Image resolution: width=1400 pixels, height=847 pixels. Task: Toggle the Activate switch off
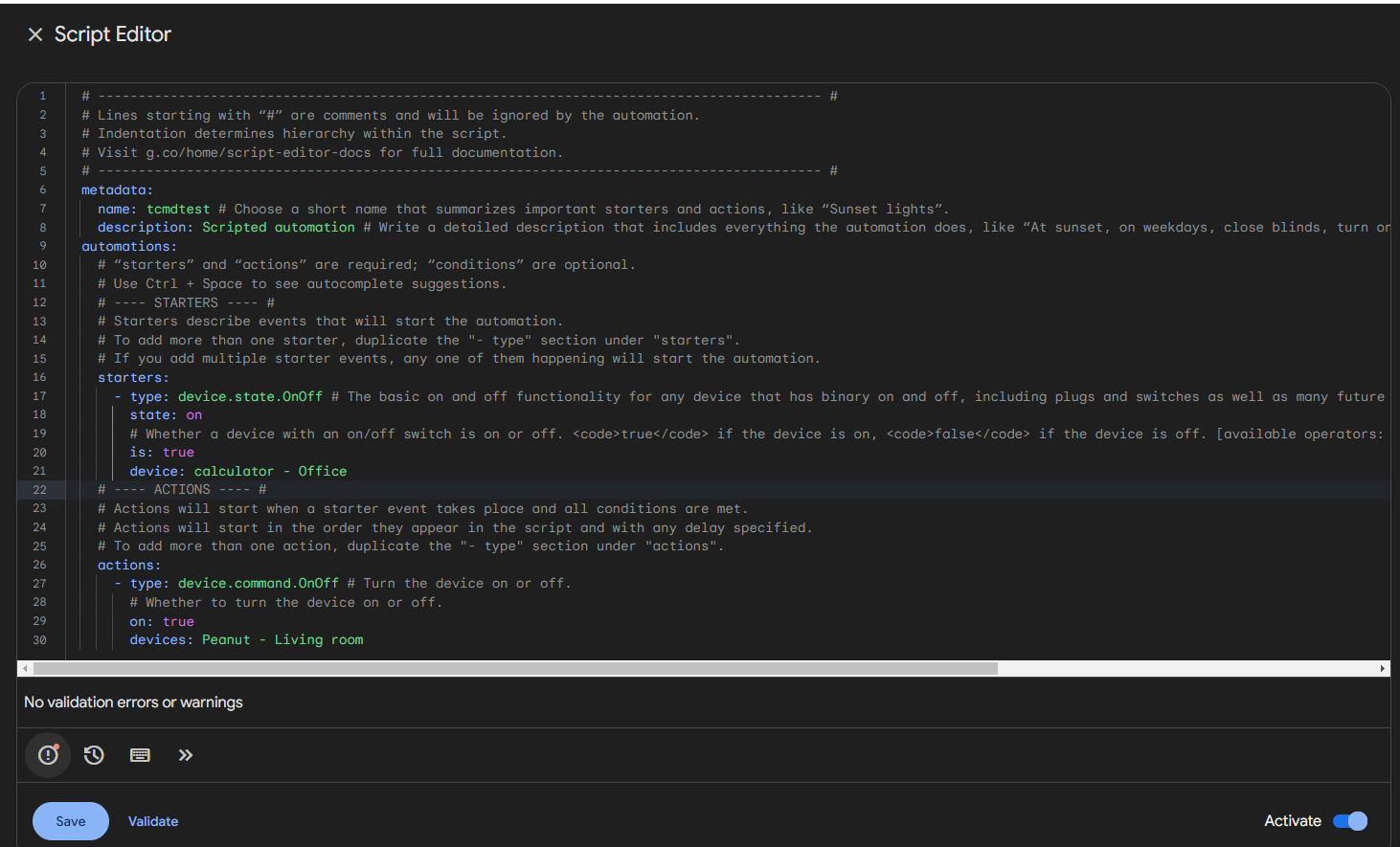tap(1350, 821)
